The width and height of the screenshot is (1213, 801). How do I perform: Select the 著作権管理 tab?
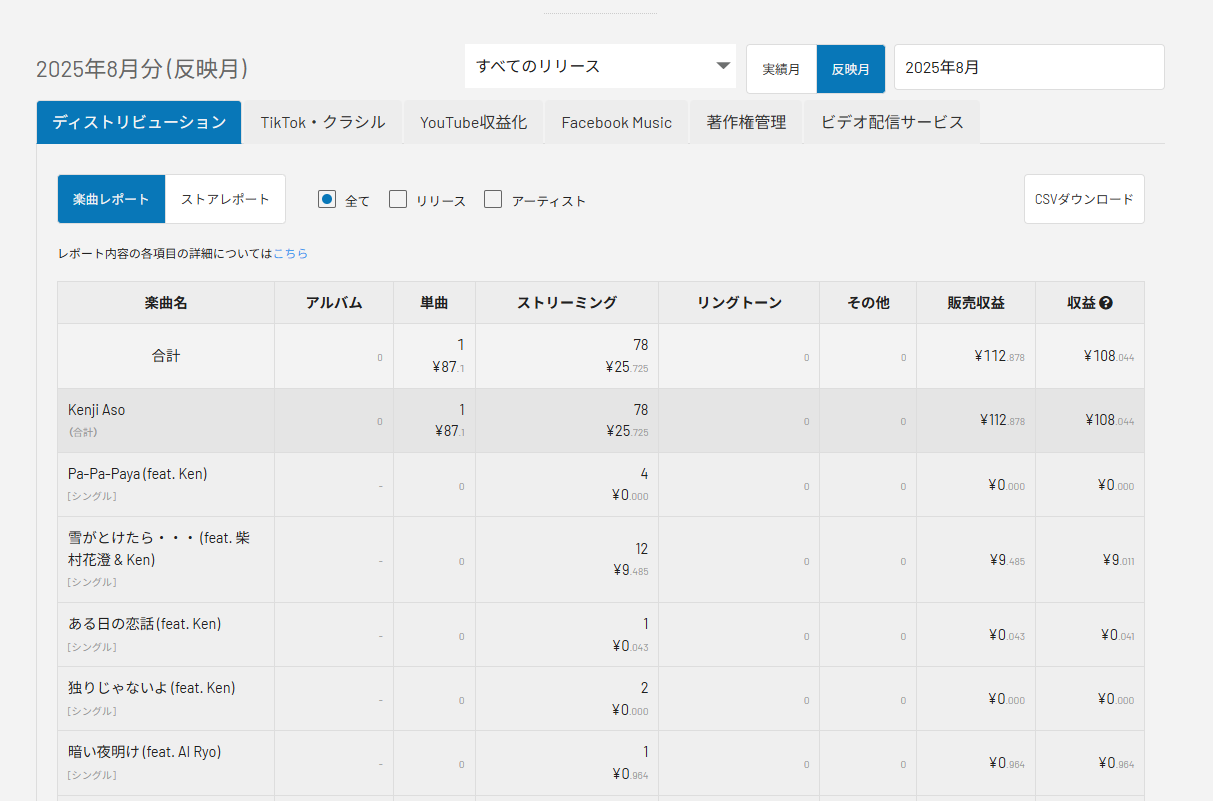(746, 122)
